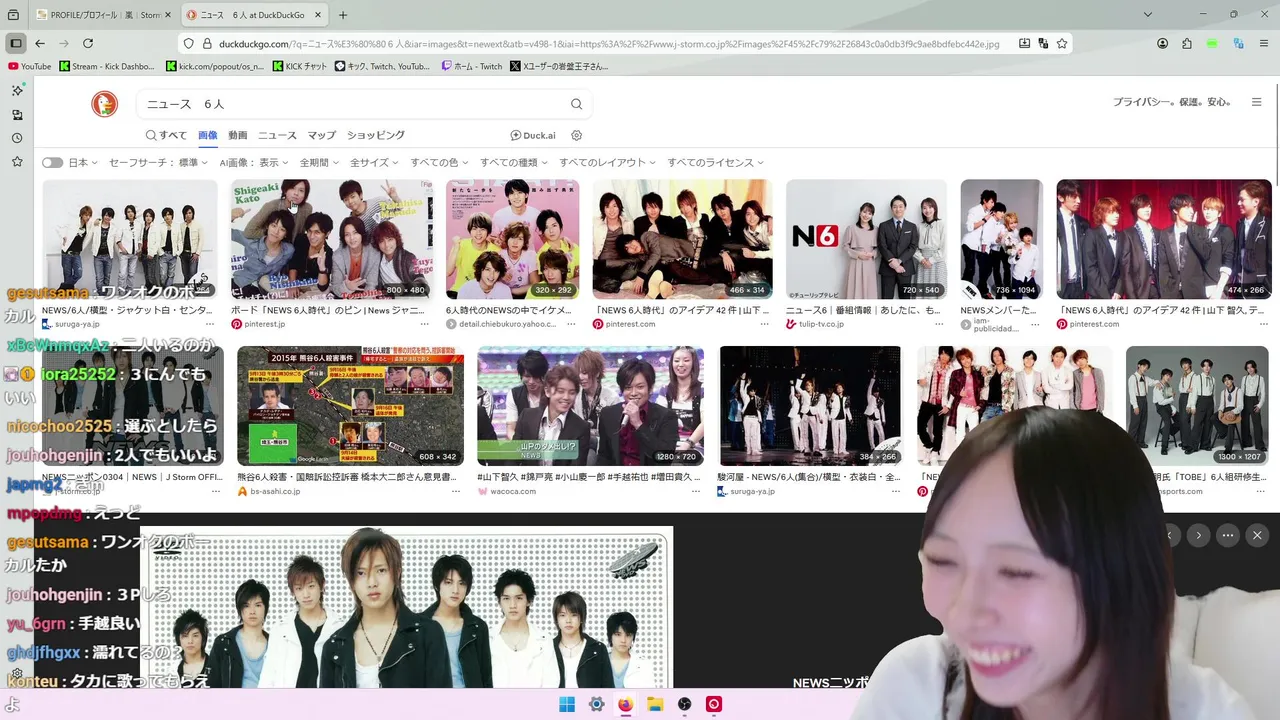Toggle the Japan region switch
Screen dimensions: 1280x720
click(x=52, y=162)
